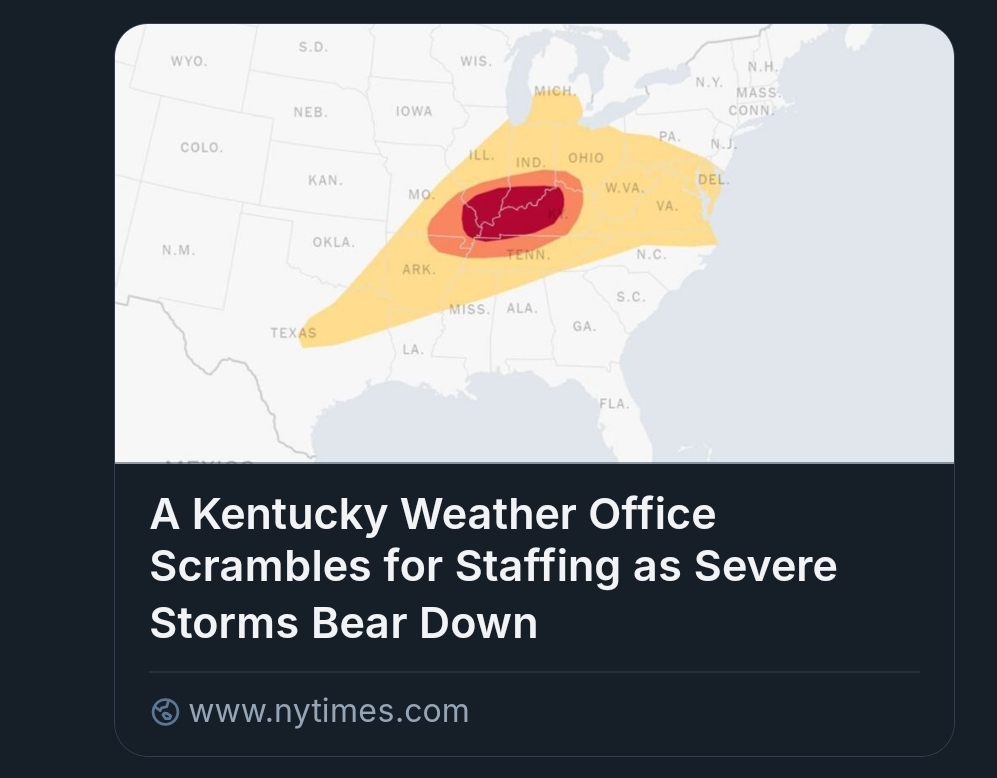Click the FLA. label on the map
The height and width of the screenshot is (778, 997).
point(614,404)
